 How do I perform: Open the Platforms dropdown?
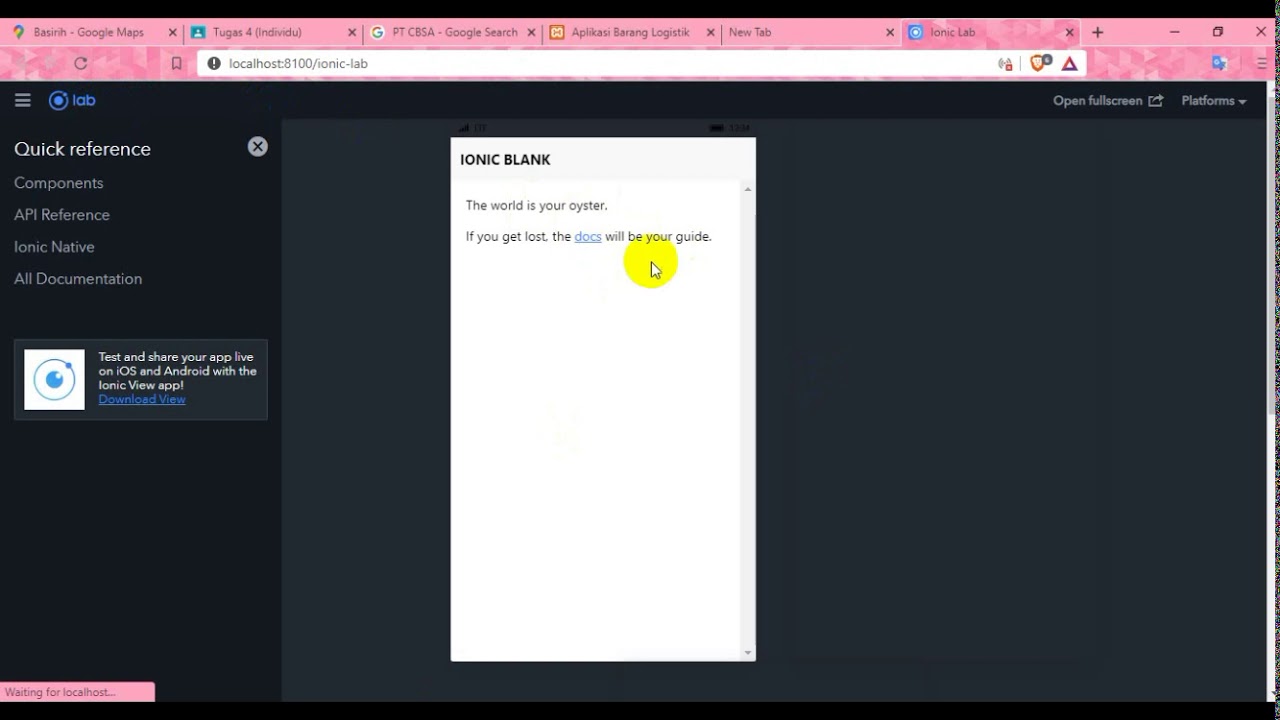[1214, 100]
